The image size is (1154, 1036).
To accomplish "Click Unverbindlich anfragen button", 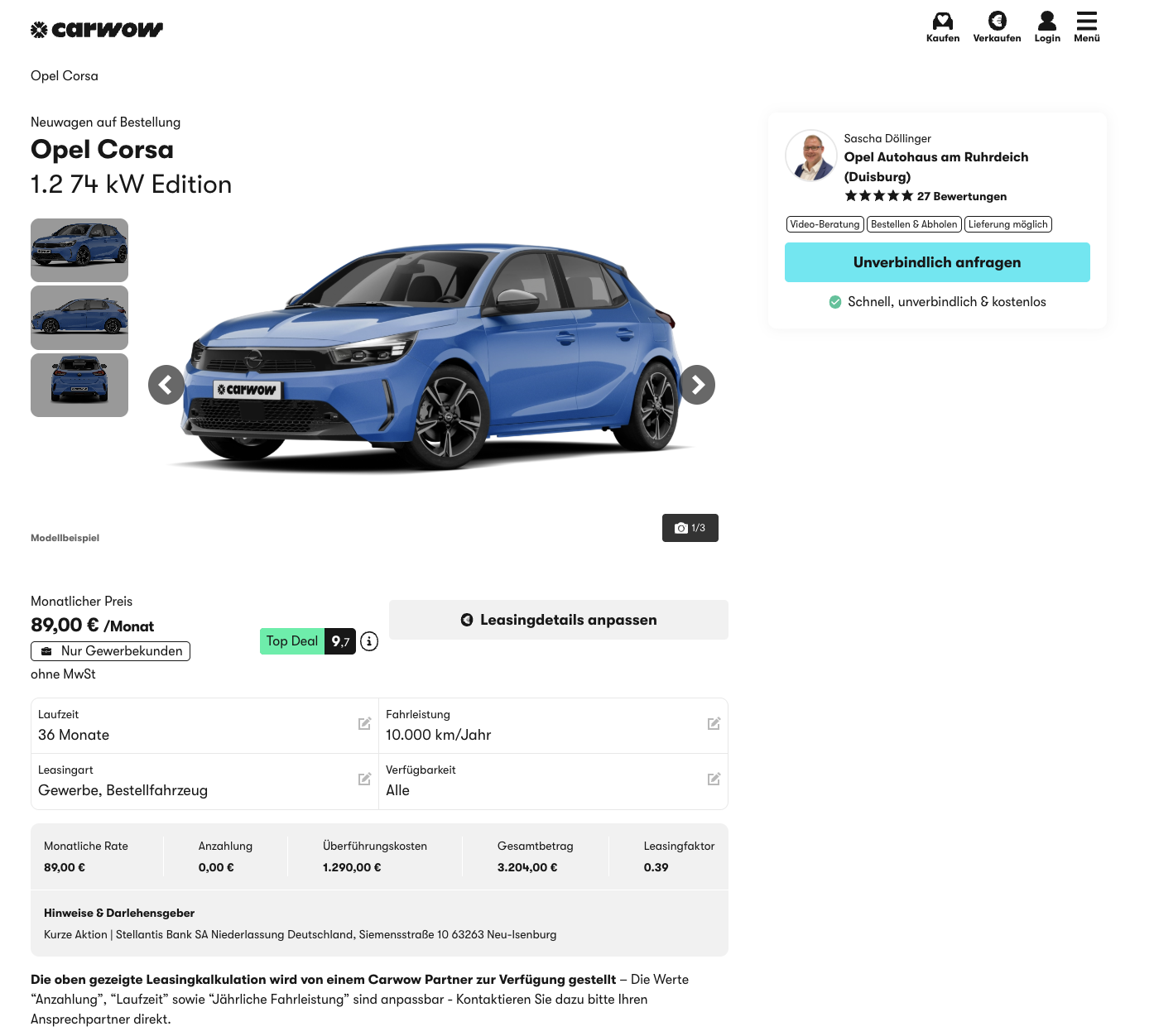I will tap(936, 262).
